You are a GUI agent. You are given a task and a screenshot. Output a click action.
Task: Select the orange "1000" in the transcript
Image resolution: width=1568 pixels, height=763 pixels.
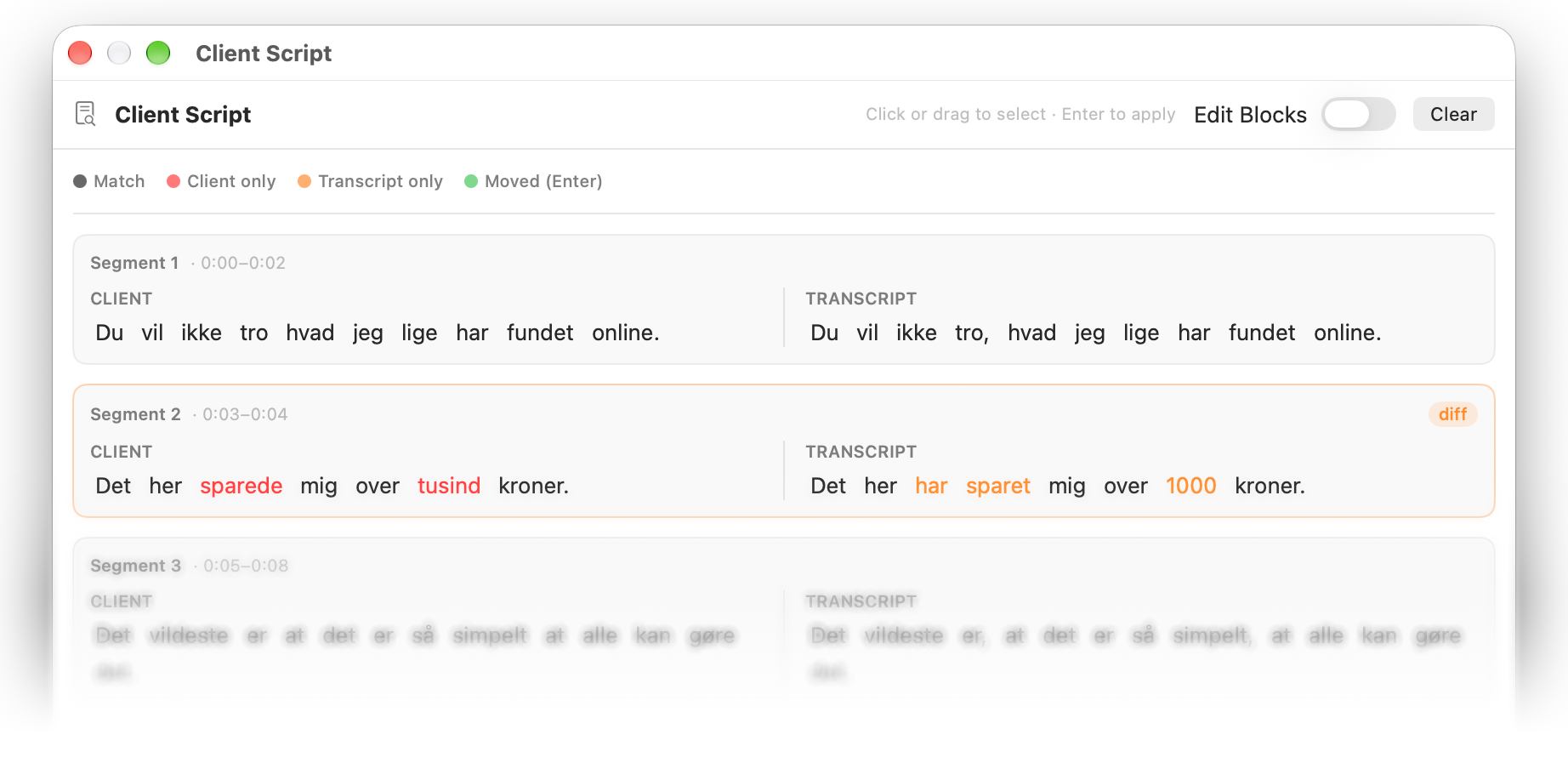pyautogui.click(x=1190, y=486)
